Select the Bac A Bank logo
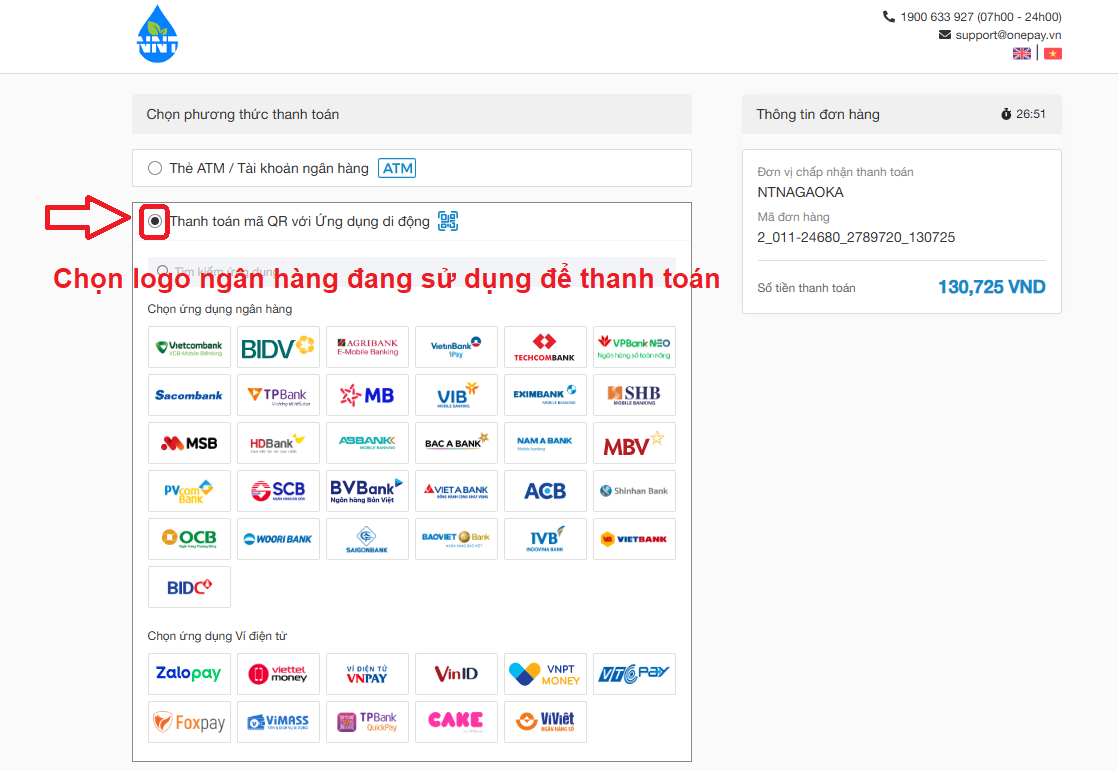 (456, 443)
